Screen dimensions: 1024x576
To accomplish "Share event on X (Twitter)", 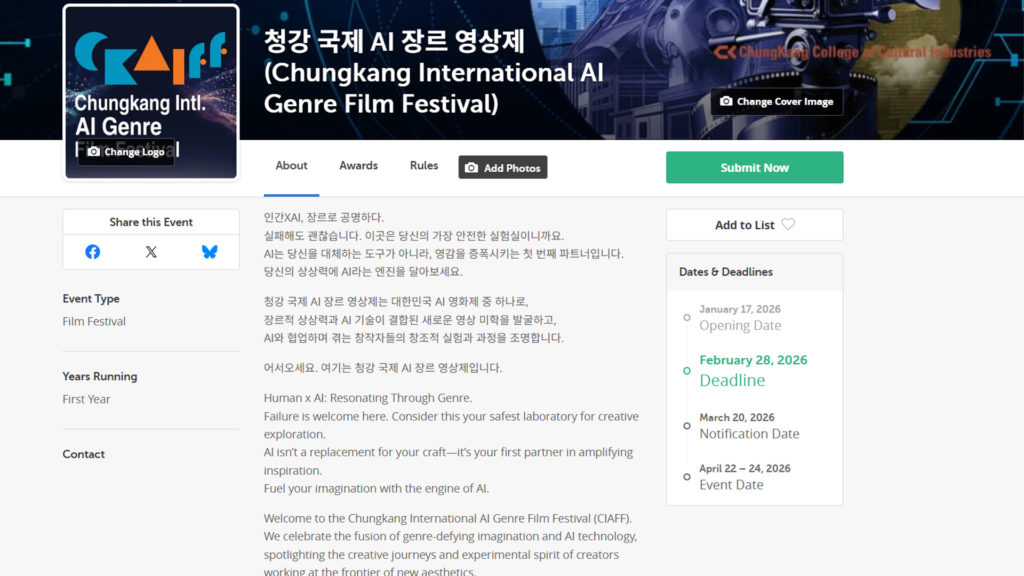I will click(x=151, y=252).
